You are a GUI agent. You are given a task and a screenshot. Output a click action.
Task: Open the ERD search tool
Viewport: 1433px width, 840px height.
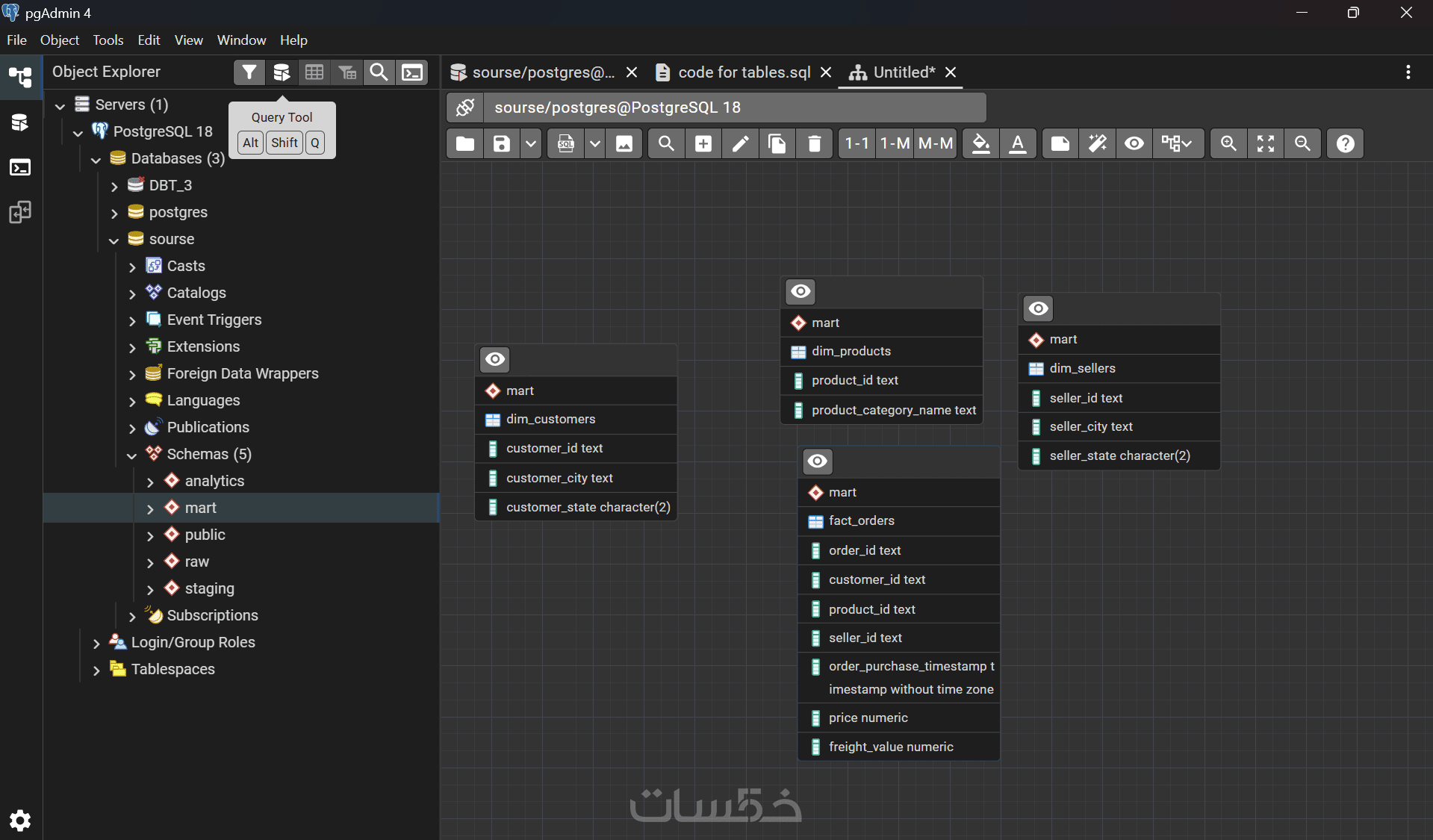click(x=666, y=143)
